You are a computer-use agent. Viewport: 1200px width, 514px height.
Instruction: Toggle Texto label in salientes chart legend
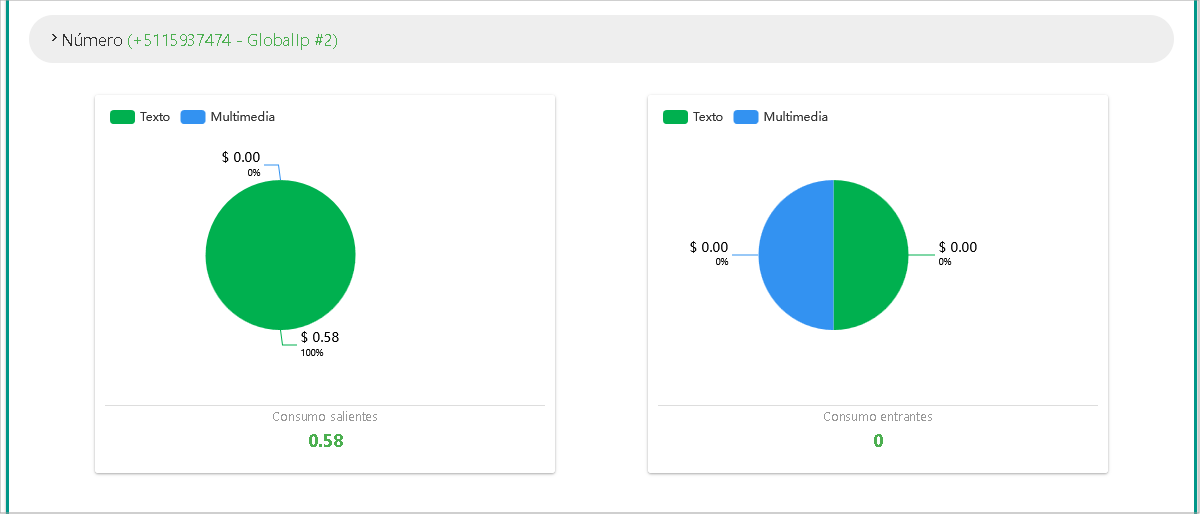click(x=155, y=117)
